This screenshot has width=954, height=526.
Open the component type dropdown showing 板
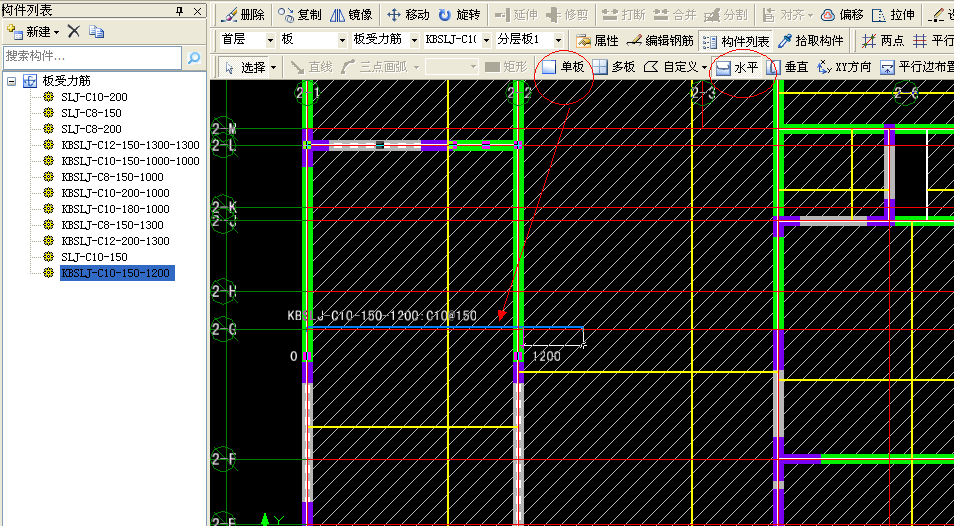pos(342,40)
